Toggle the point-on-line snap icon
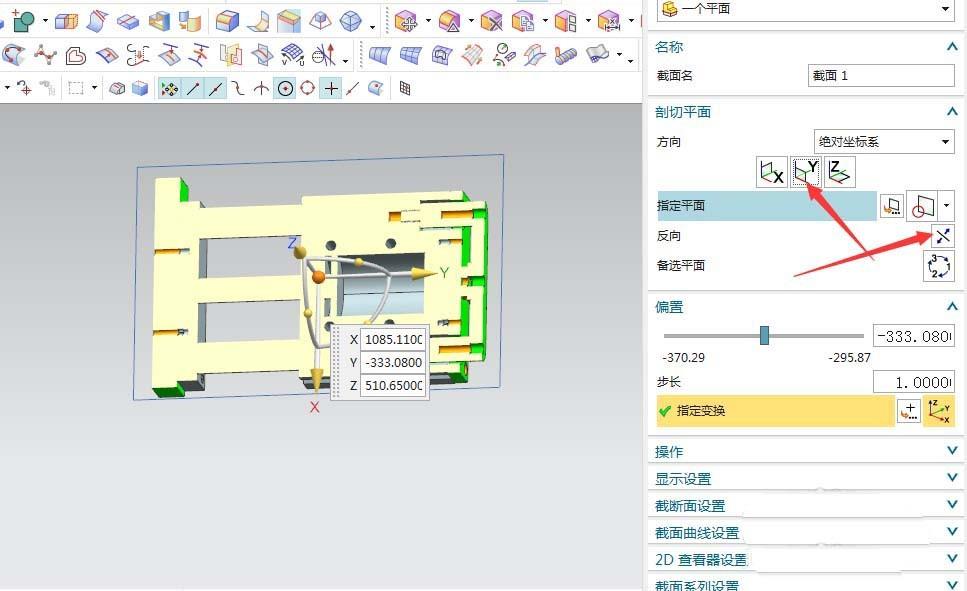 coord(352,88)
